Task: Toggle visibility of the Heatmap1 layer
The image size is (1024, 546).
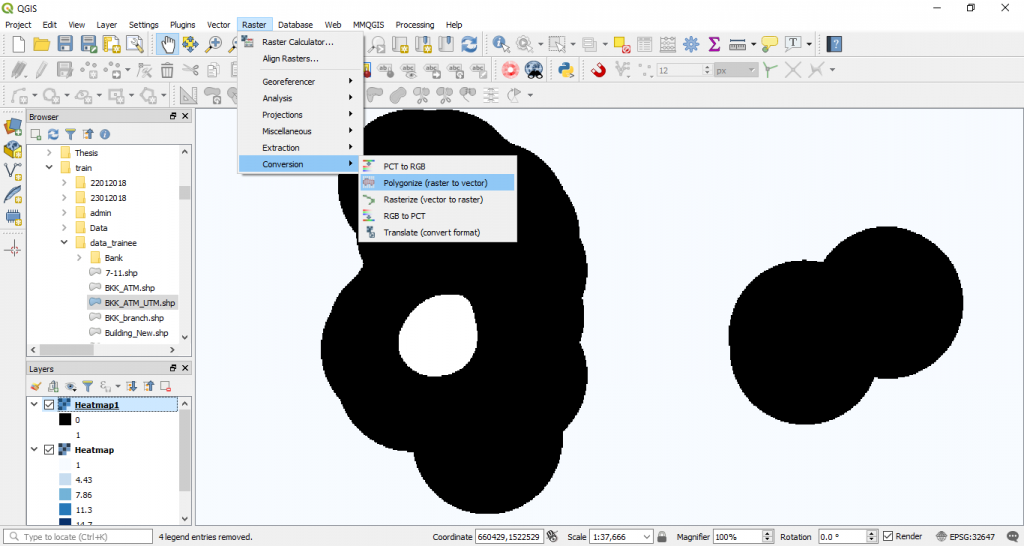Action: click(49, 405)
